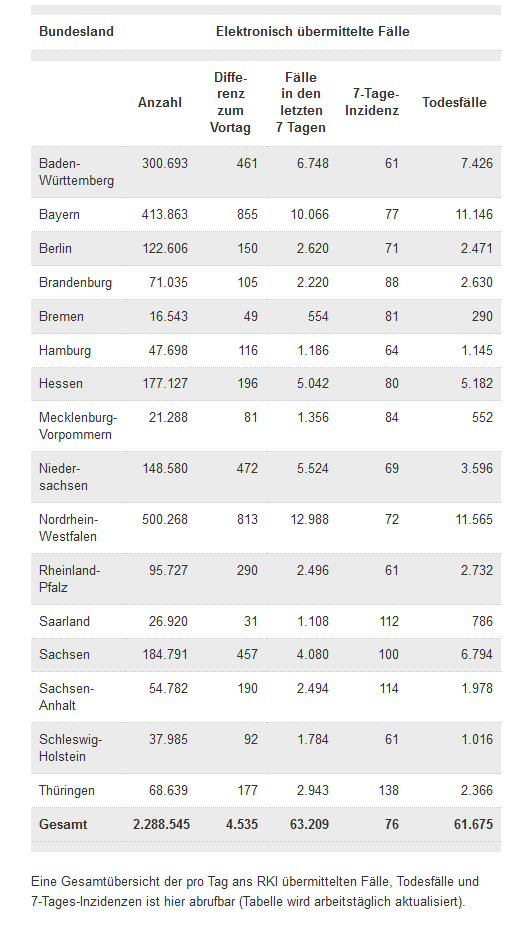532x927 pixels.
Task: Select the Gesamt Todesfälle value 61.675
Action: coord(473,824)
